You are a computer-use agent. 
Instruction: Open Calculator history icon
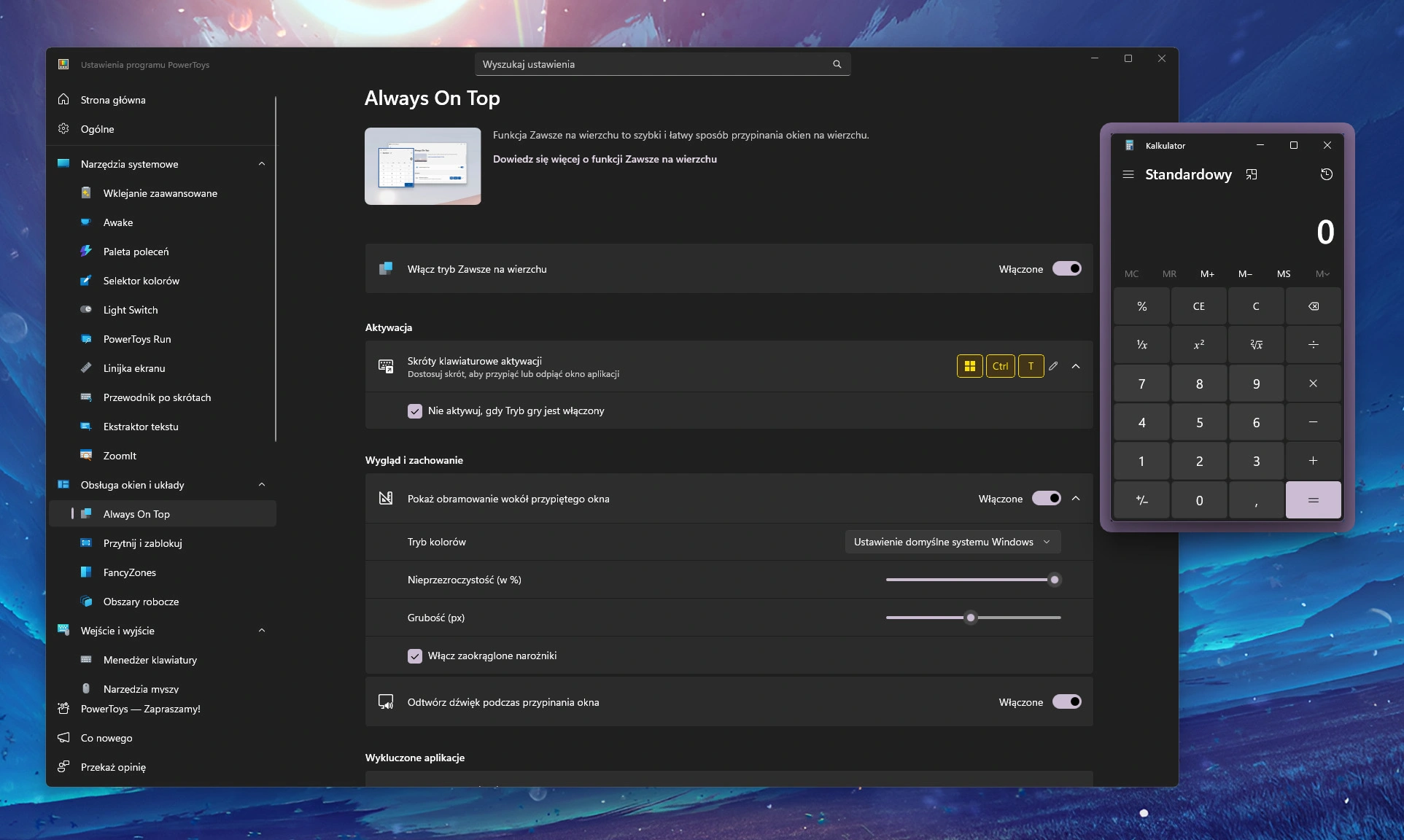point(1326,174)
